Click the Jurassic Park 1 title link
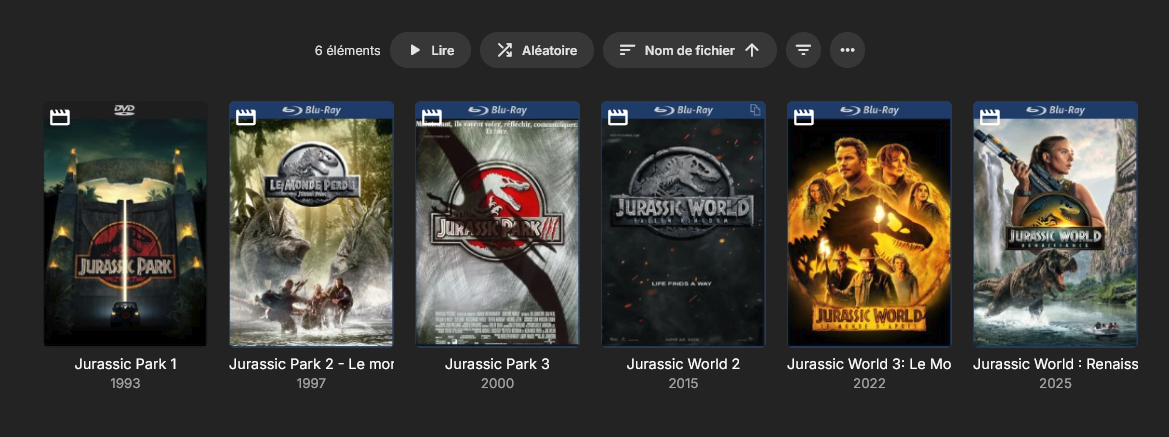 pos(125,364)
